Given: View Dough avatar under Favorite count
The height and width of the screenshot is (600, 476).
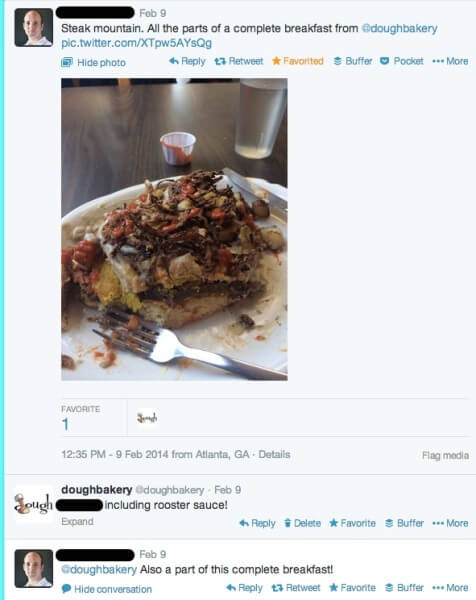Looking at the screenshot, I should pos(147,418).
